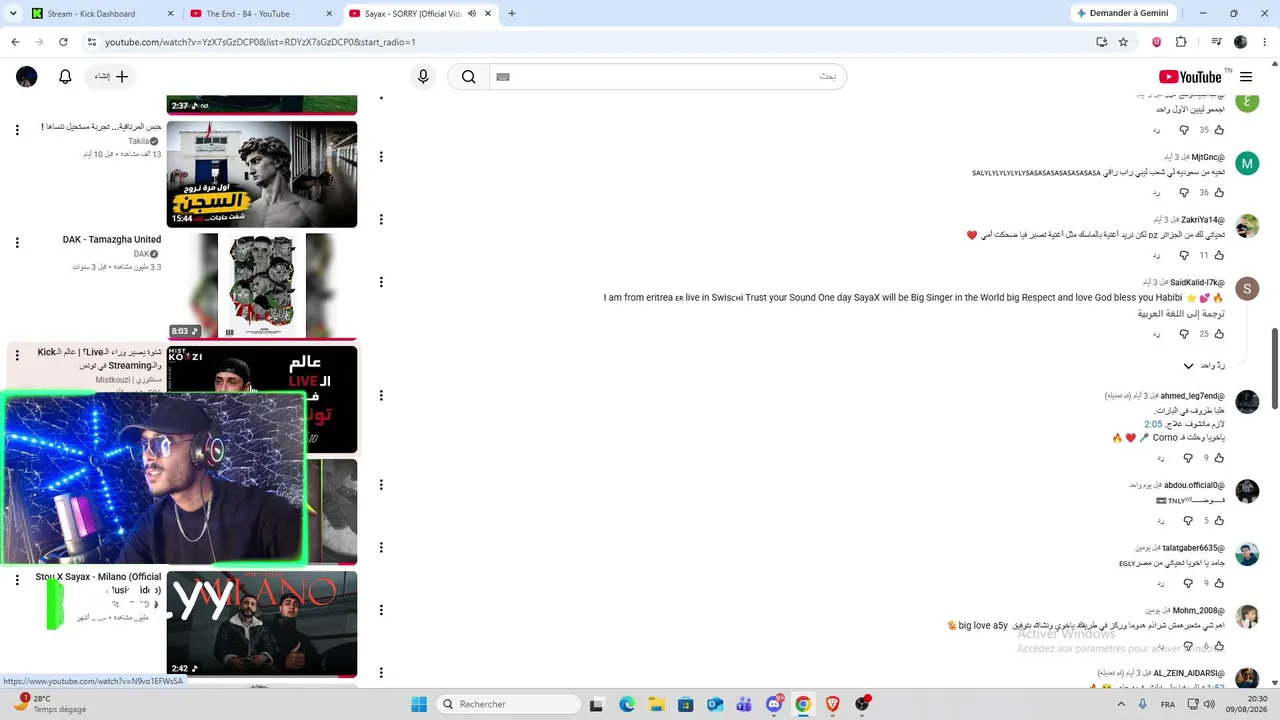Focus the browser address bar URL

(x=260, y=42)
